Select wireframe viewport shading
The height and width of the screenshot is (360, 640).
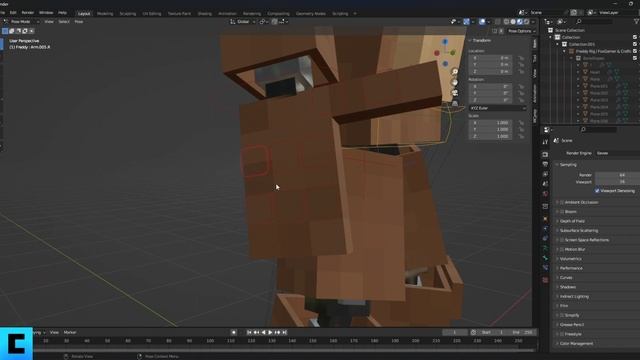click(507, 22)
